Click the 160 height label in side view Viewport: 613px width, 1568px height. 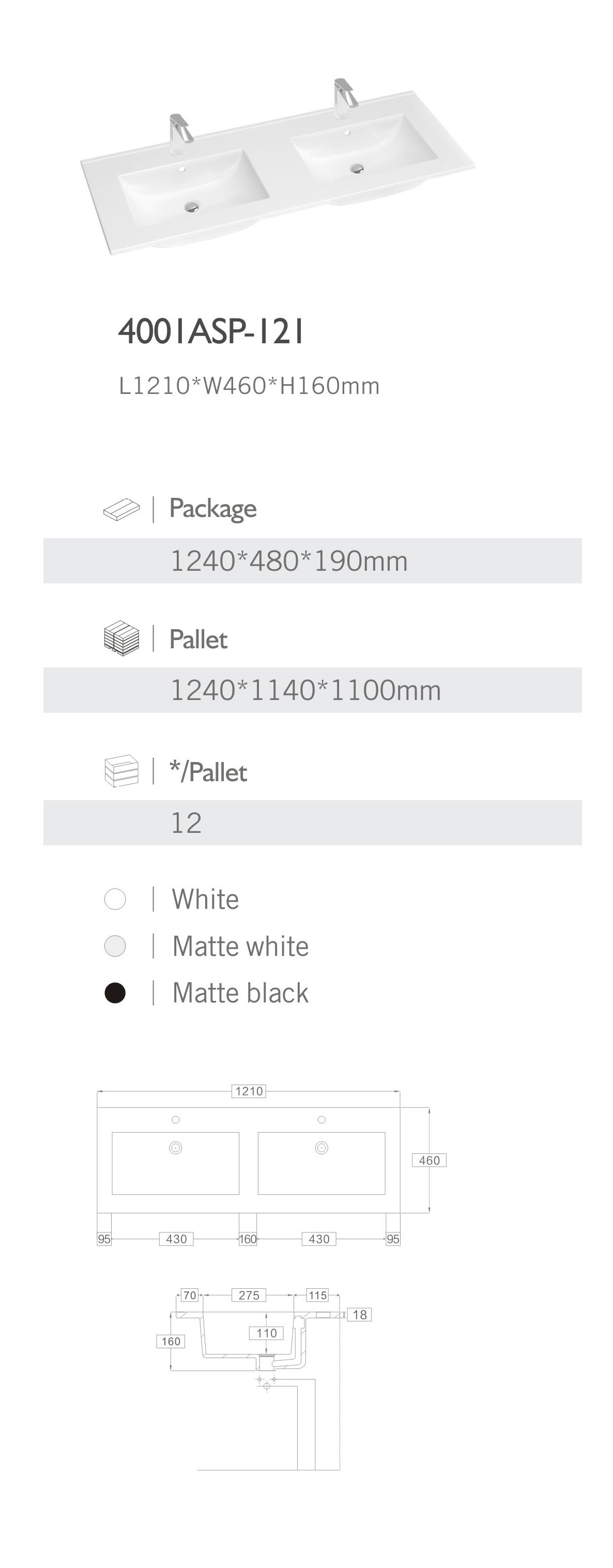click(x=171, y=1341)
